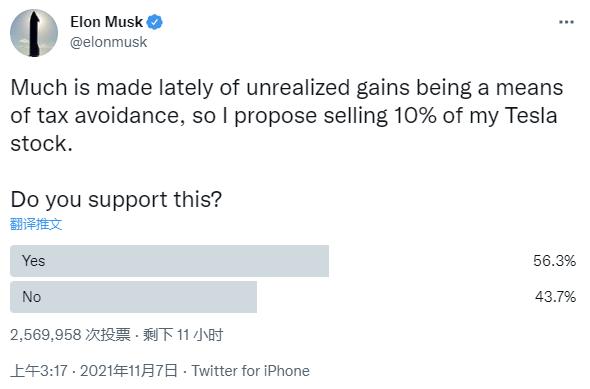Click the 翻译推文 translate link
The width and height of the screenshot is (590, 389).
[36, 224]
